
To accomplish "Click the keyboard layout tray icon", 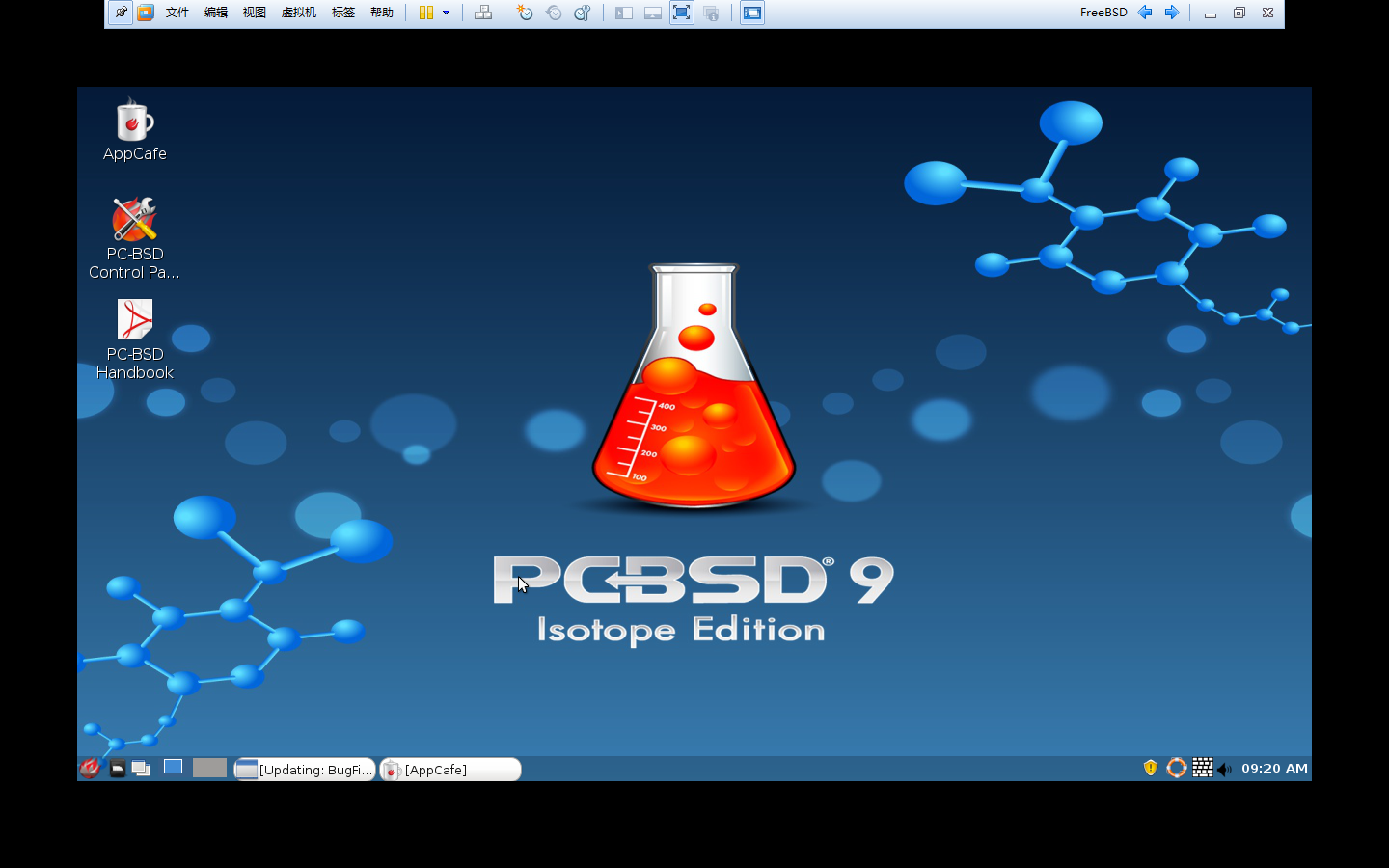I will click(x=1202, y=768).
